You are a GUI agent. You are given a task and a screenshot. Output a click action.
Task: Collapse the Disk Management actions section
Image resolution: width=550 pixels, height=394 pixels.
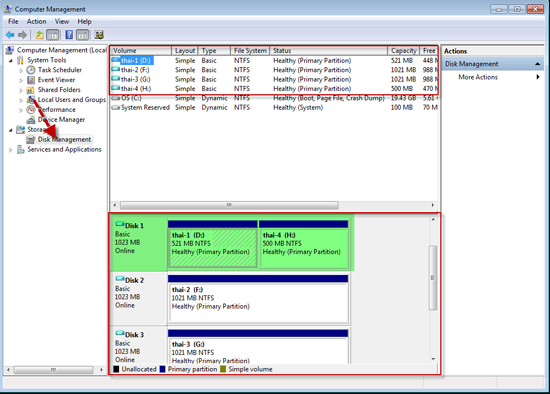(537, 64)
